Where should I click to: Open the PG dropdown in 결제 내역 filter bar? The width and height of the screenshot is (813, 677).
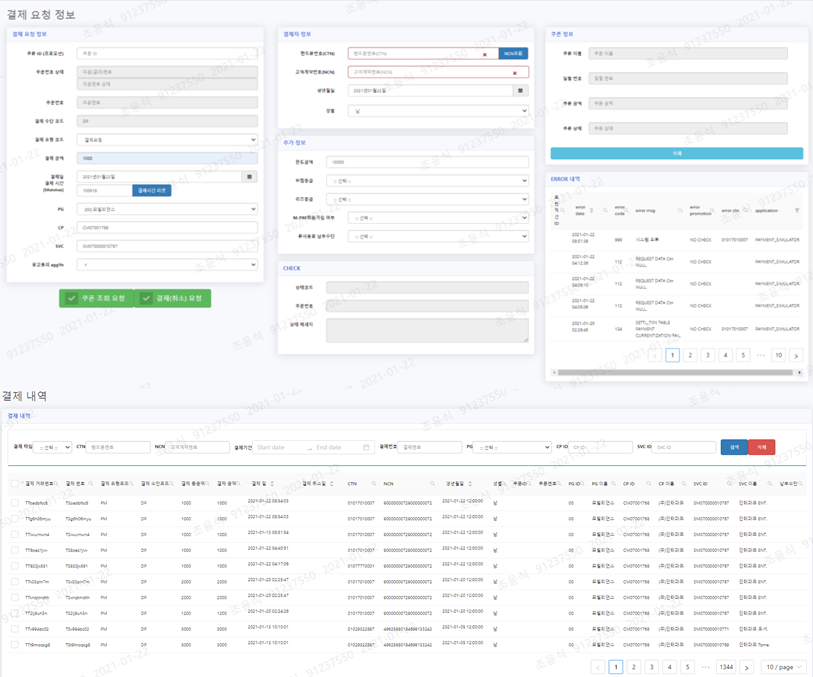pos(512,447)
